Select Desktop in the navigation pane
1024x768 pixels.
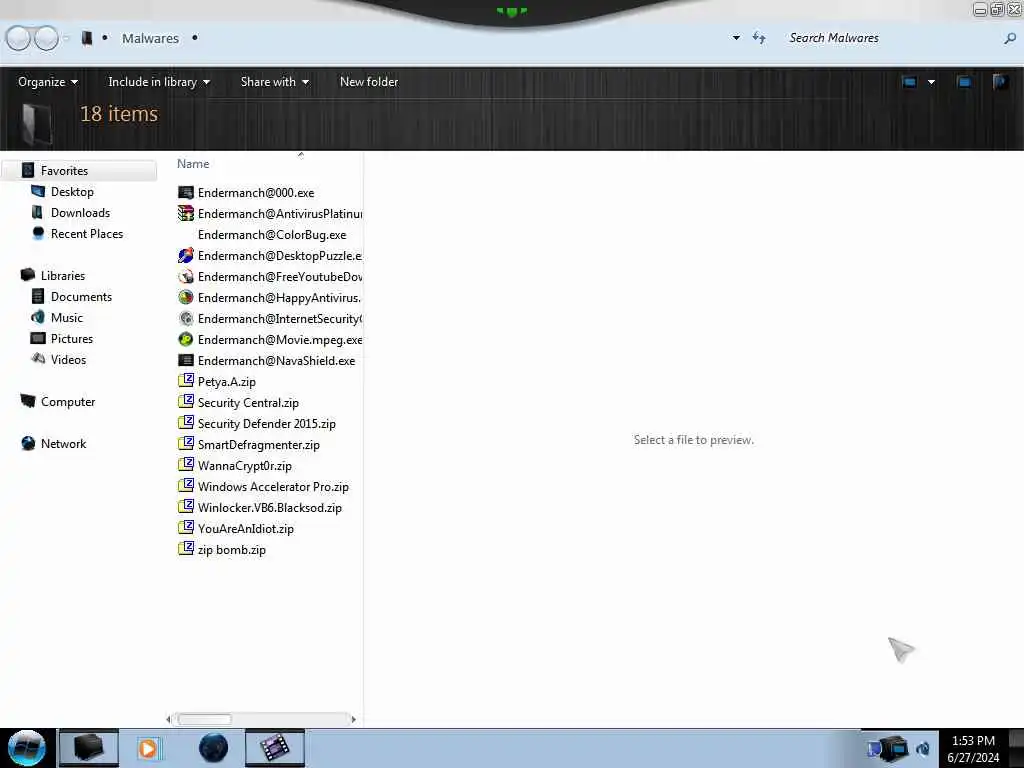(72, 191)
